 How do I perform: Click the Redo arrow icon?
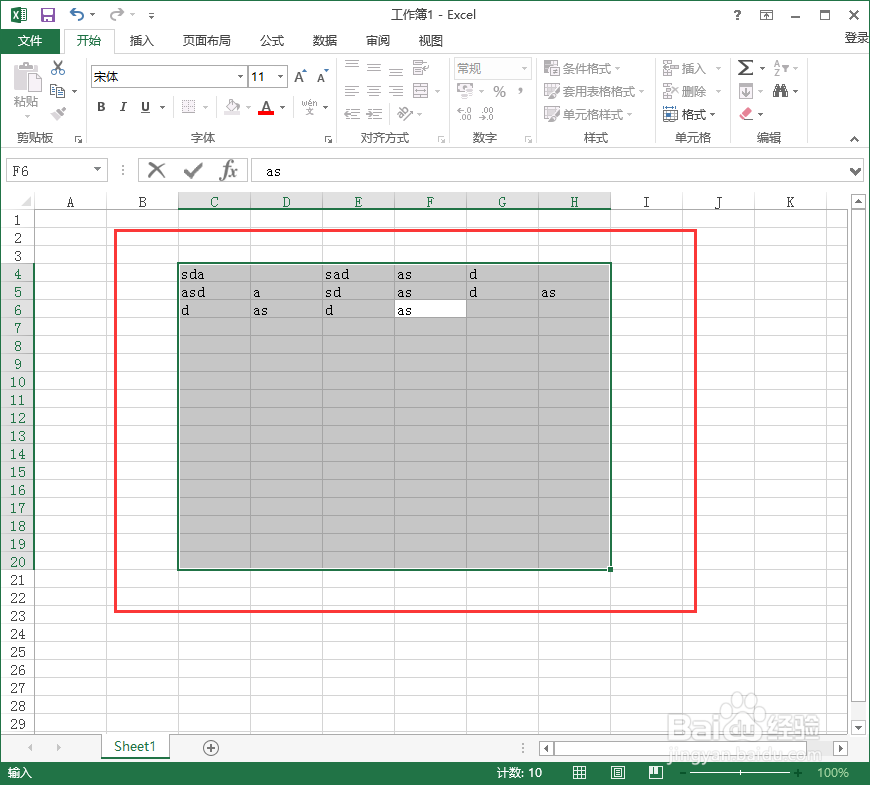point(117,14)
